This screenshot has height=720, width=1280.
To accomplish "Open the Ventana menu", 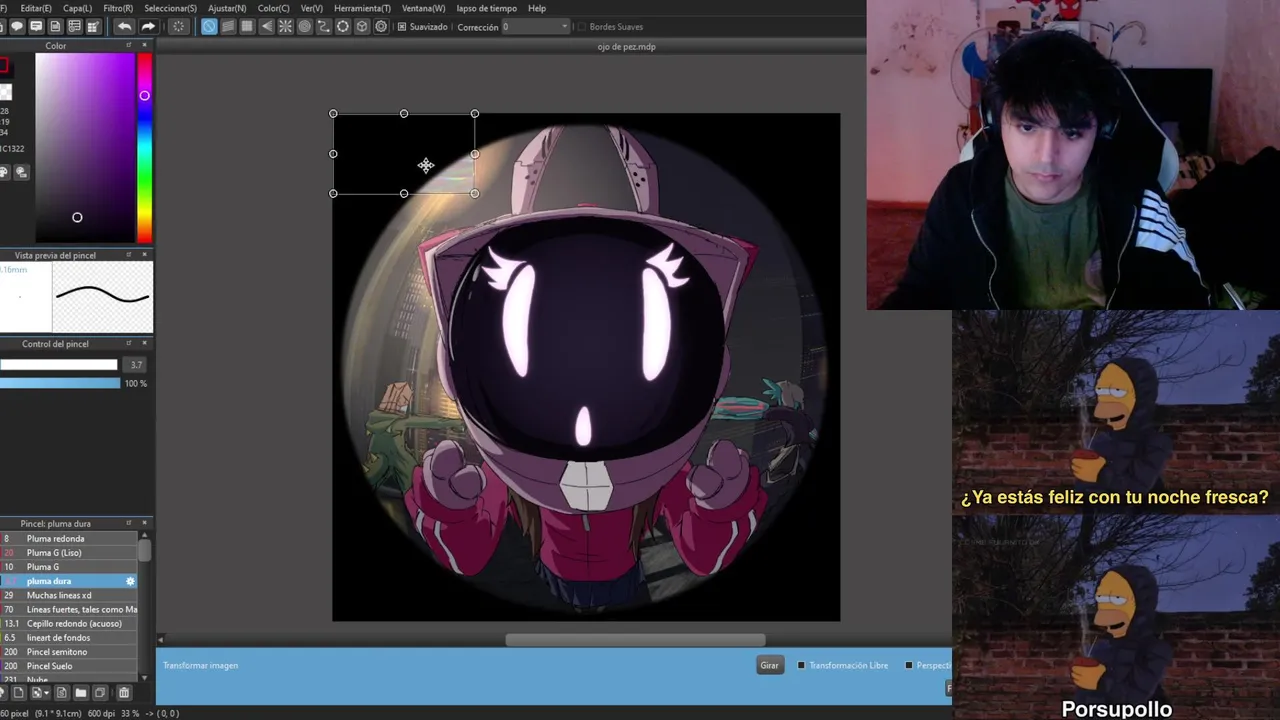I will coord(424,8).
